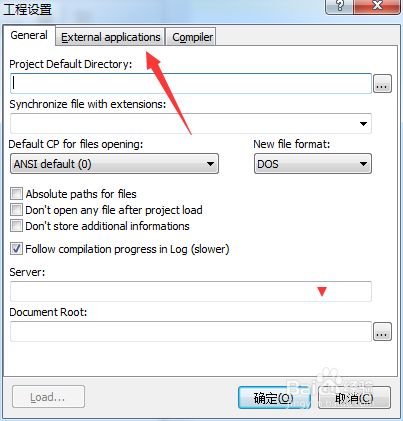
Task: Switch to Compiler tab
Action: 192,37
